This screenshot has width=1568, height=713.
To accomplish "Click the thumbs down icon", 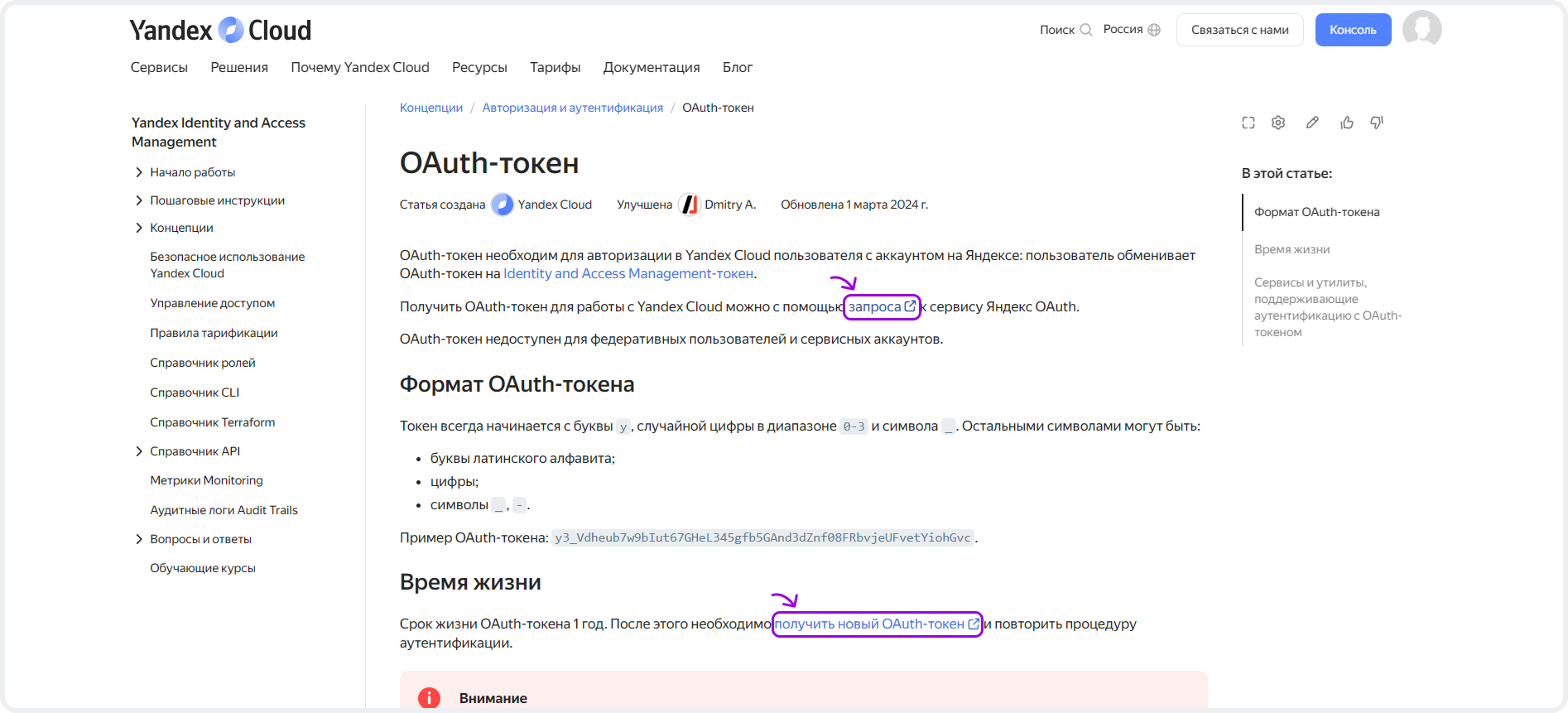I will pyautogui.click(x=1377, y=123).
